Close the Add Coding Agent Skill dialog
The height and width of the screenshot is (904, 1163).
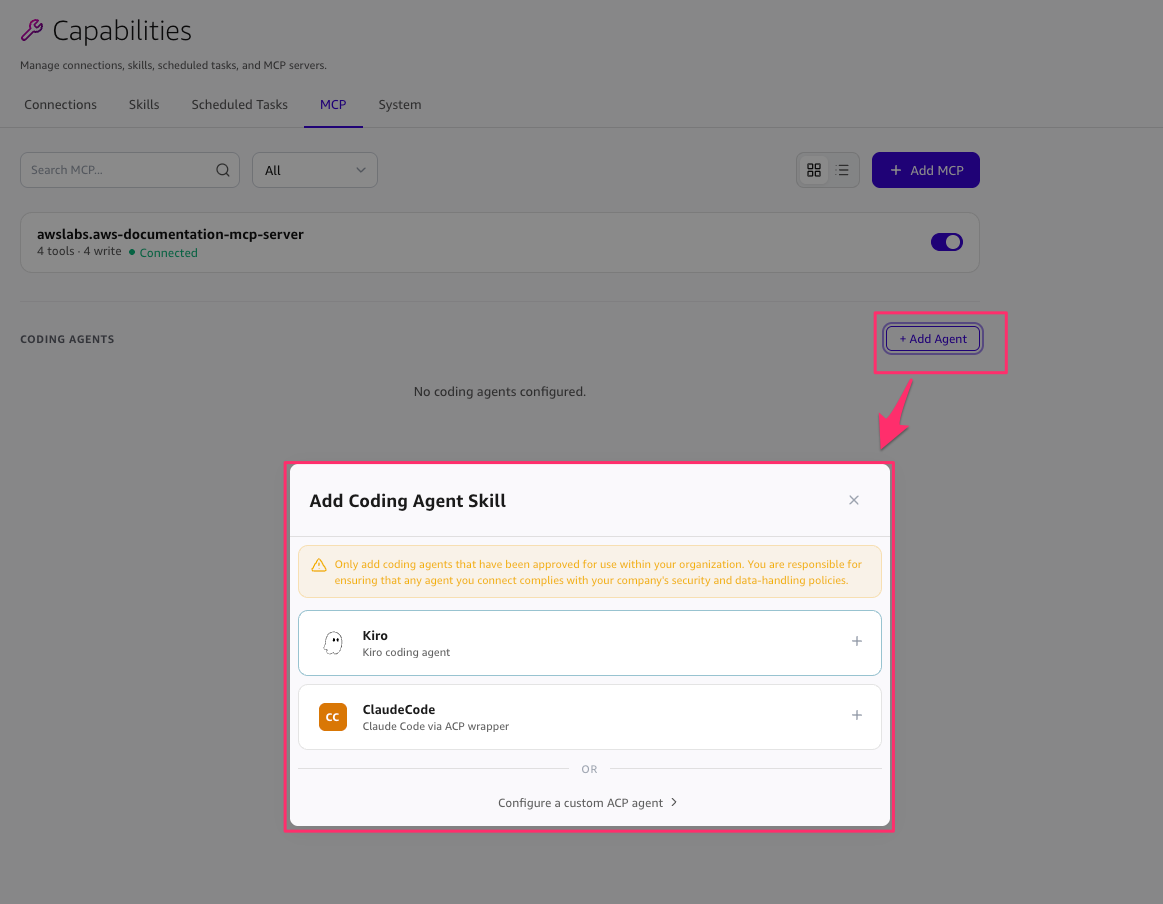tap(854, 500)
